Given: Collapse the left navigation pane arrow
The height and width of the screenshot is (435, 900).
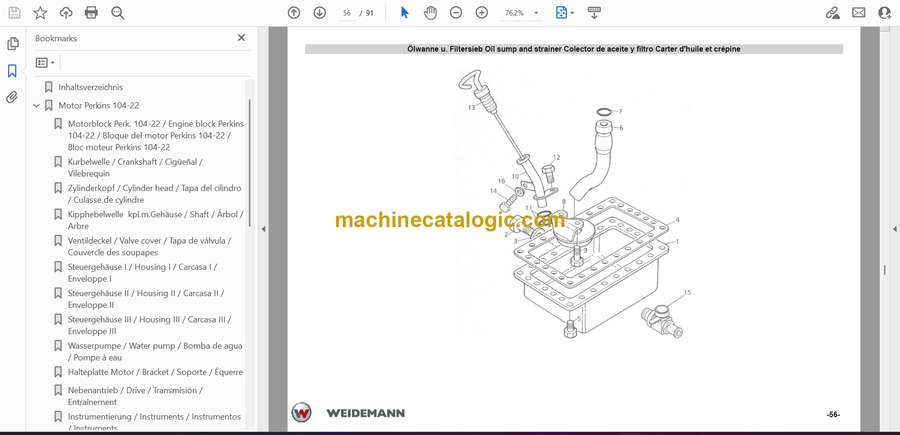Looking at the screenshot, I should coord(263,229).
